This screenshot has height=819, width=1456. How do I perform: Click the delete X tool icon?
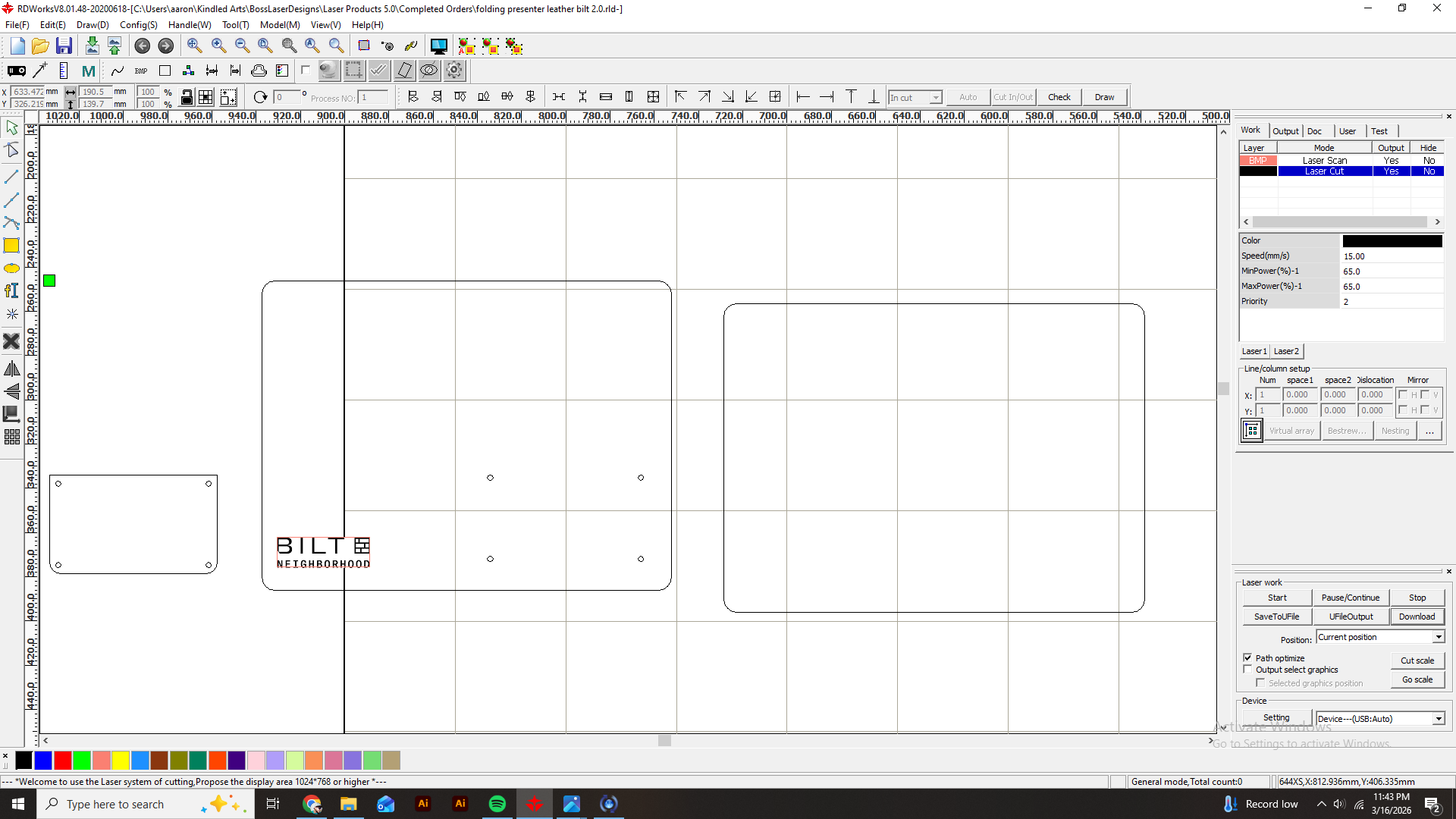11,341
